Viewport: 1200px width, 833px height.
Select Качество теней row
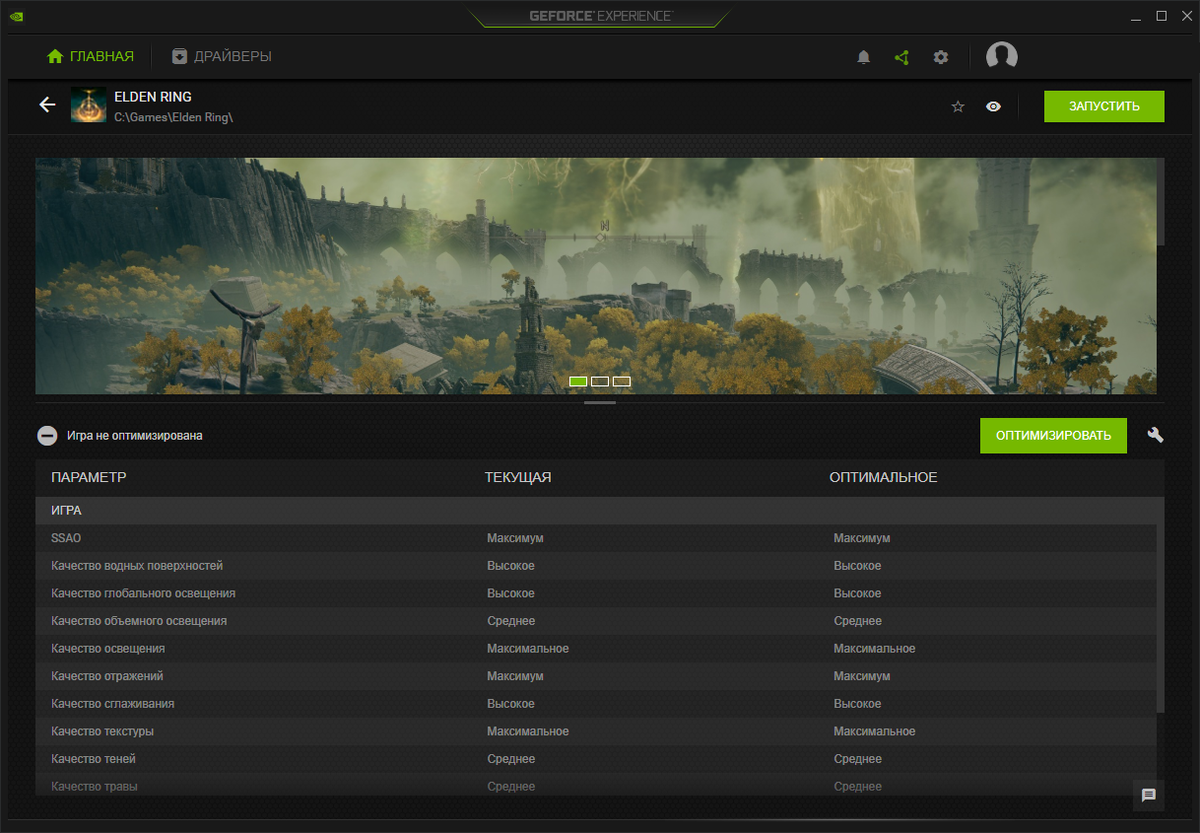coord(596,759)
